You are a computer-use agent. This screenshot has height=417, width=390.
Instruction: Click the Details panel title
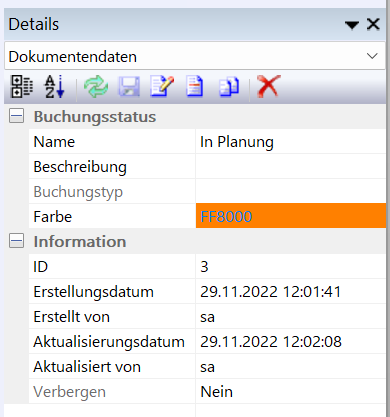pos(34,24)
